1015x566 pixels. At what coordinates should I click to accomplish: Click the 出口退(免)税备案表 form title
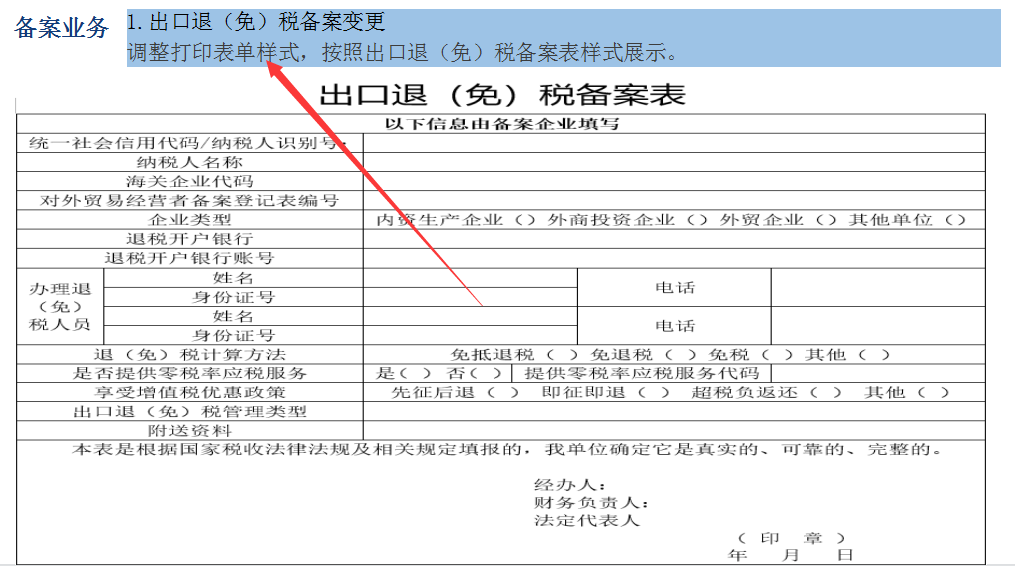[502, 95]
